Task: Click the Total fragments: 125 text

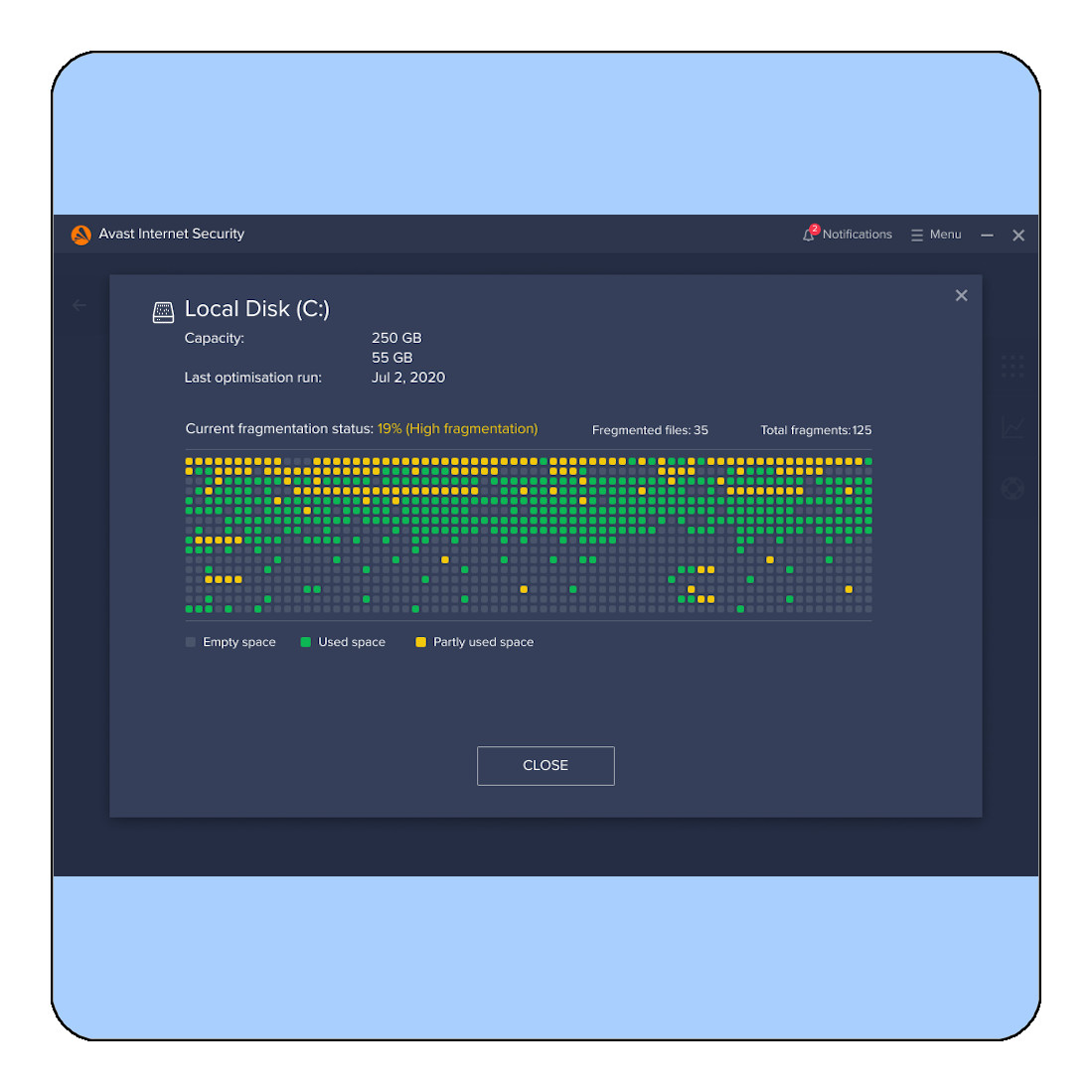Action: [816, 430]
